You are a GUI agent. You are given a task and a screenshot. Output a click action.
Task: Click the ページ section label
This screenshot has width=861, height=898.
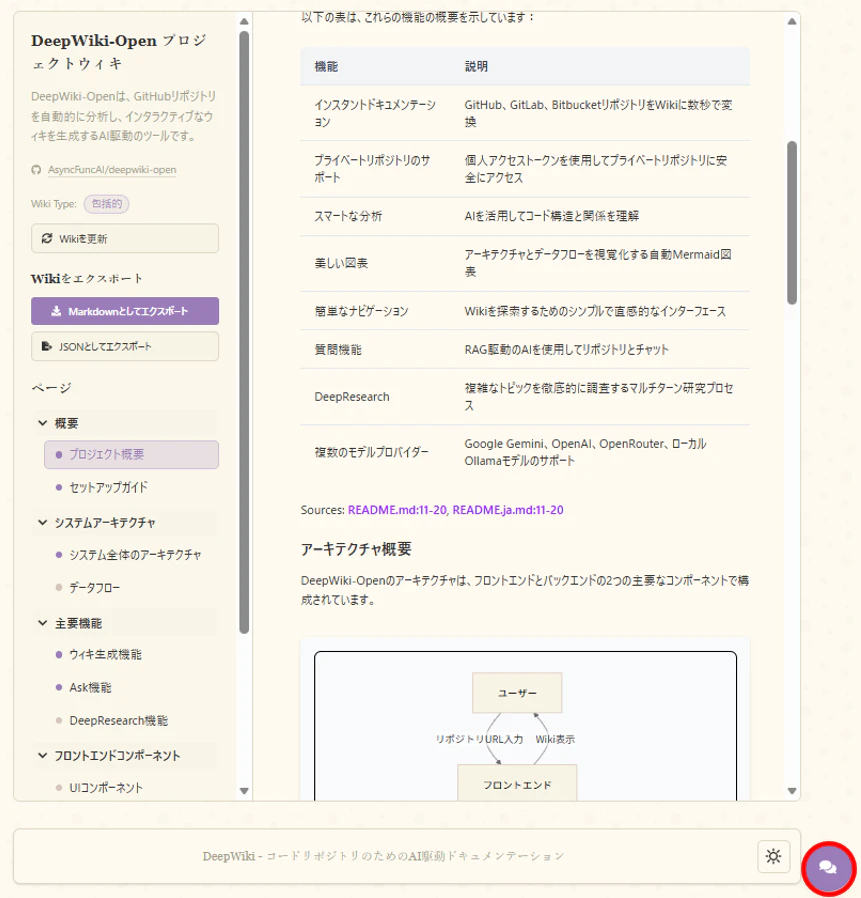(x=52, y=388)
